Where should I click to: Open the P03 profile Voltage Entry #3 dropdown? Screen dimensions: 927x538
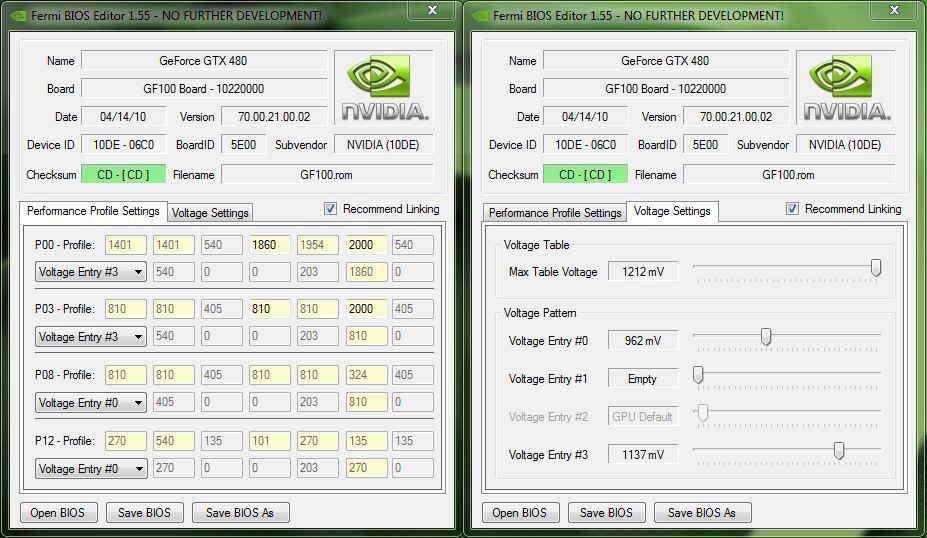(91, 336)
